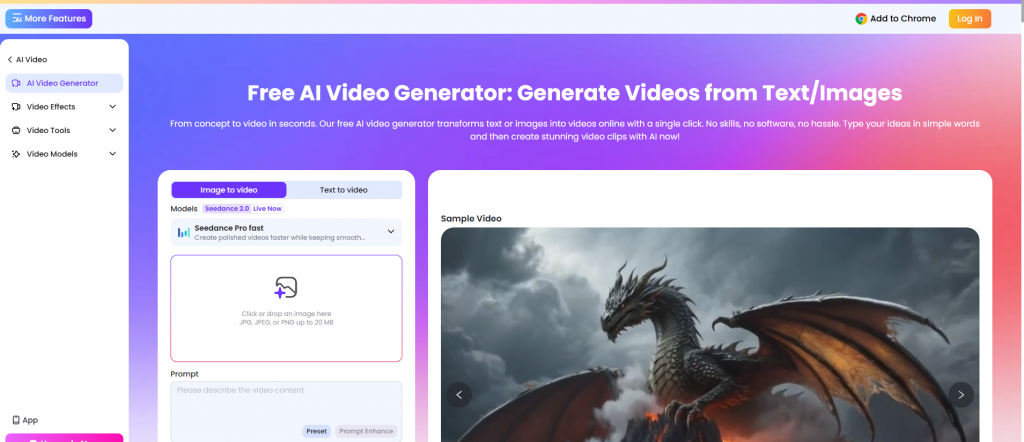Switch to Text to video tab

(x=344, y=190)
